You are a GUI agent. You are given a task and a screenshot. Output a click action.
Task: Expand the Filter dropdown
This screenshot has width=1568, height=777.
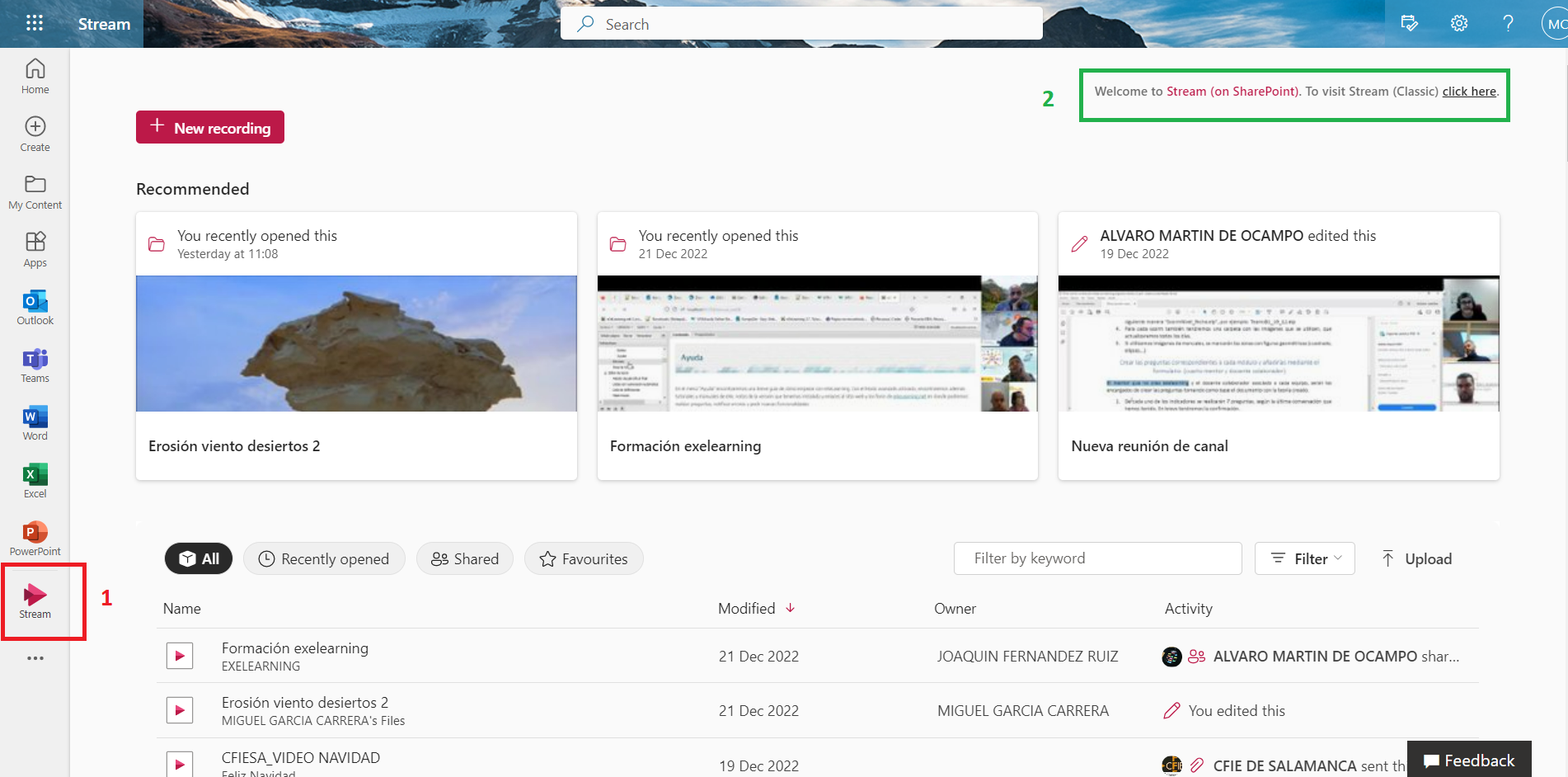point(1304,558)
